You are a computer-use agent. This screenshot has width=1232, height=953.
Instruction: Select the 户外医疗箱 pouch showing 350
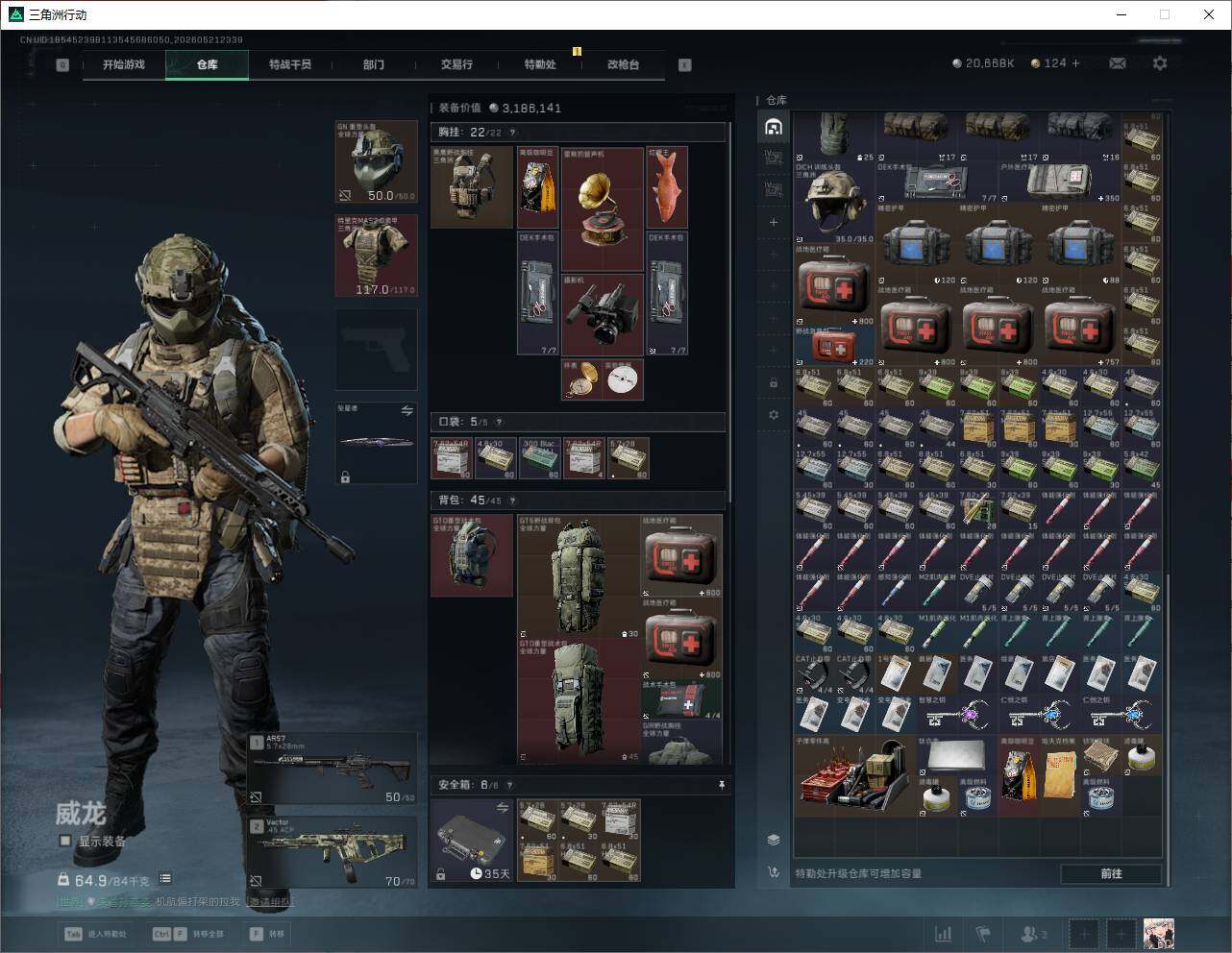click(x=1060, y=182)
